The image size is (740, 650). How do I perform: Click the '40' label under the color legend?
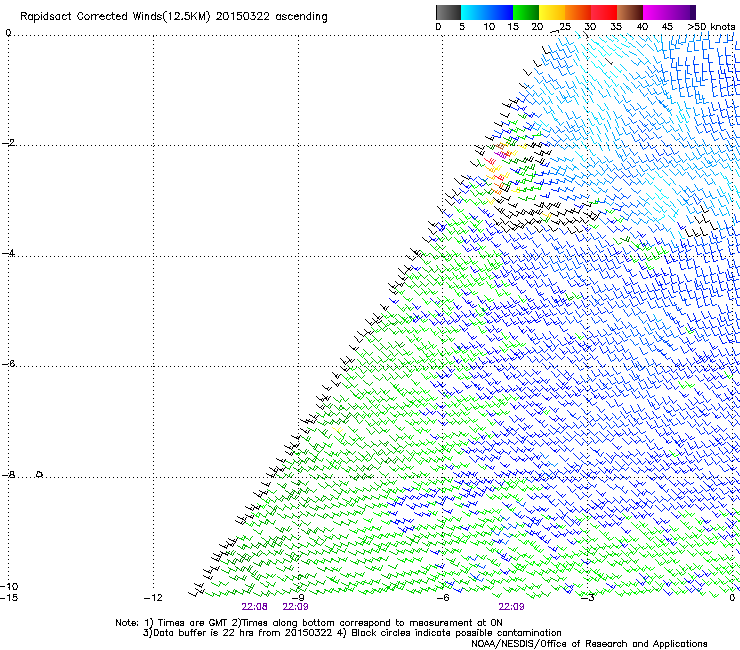[x=642, y=27]
